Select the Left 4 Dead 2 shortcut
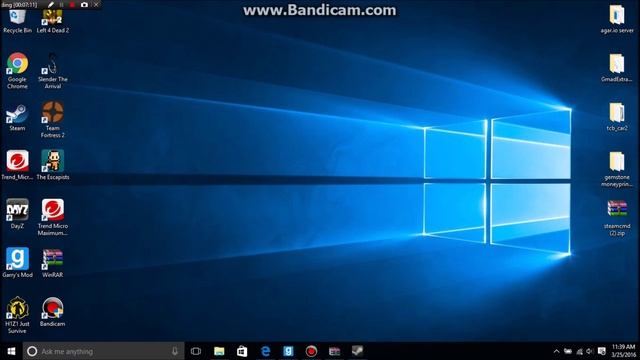The height and width of the screenshot is (360, 640). tap(53, 21)
